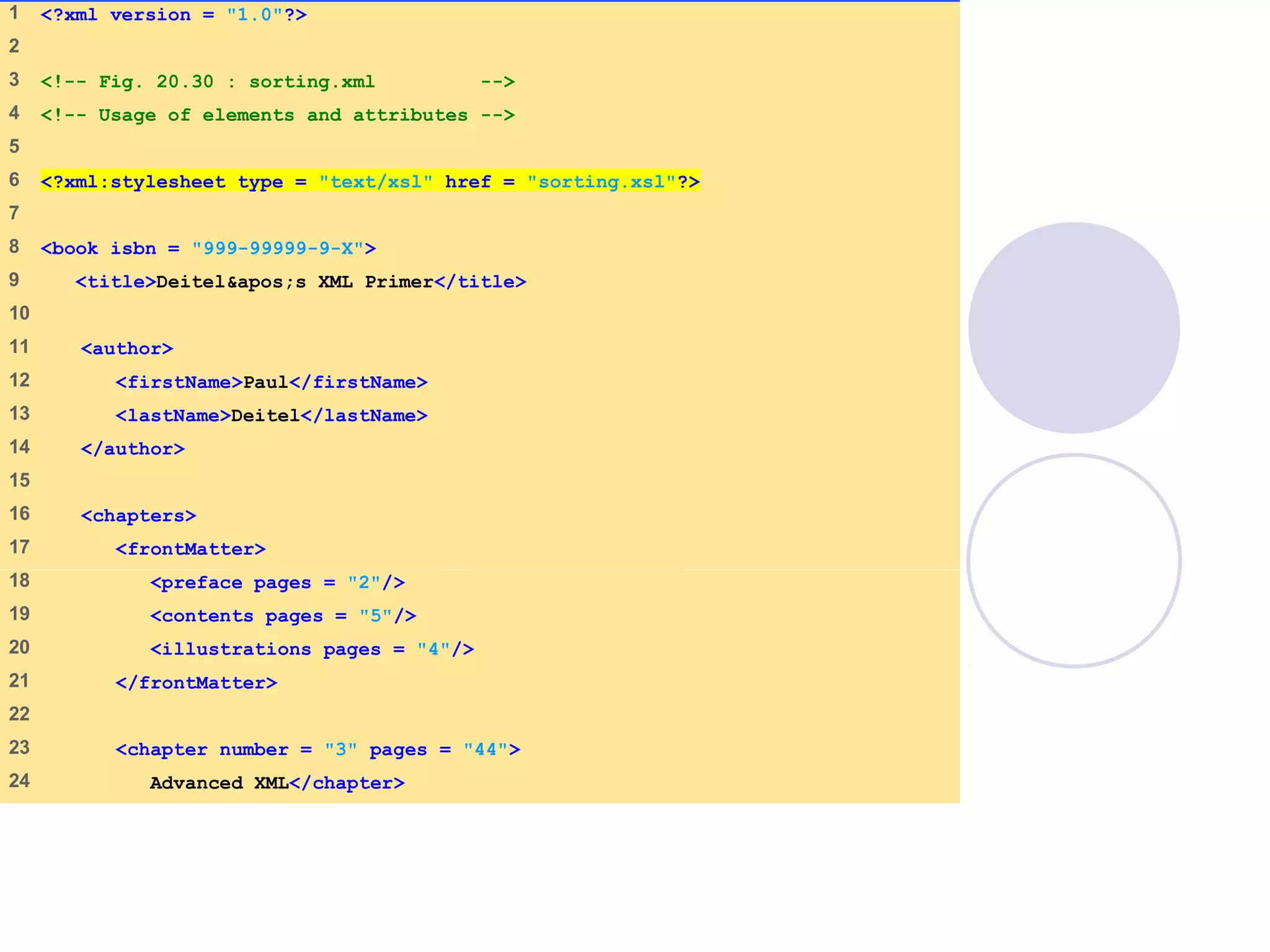Click line number 6
The height and width of the screenshot is (952, 1270).
coord(14,180)
